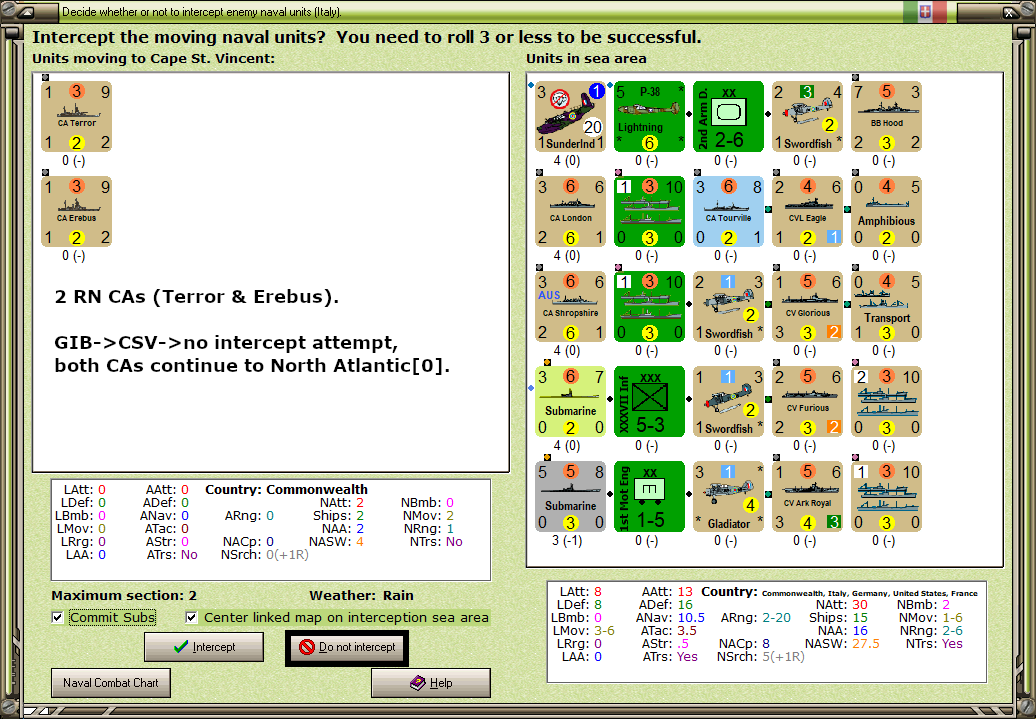
Task: Select the CA Erebus unit counter
Action: tap(77, 212)
